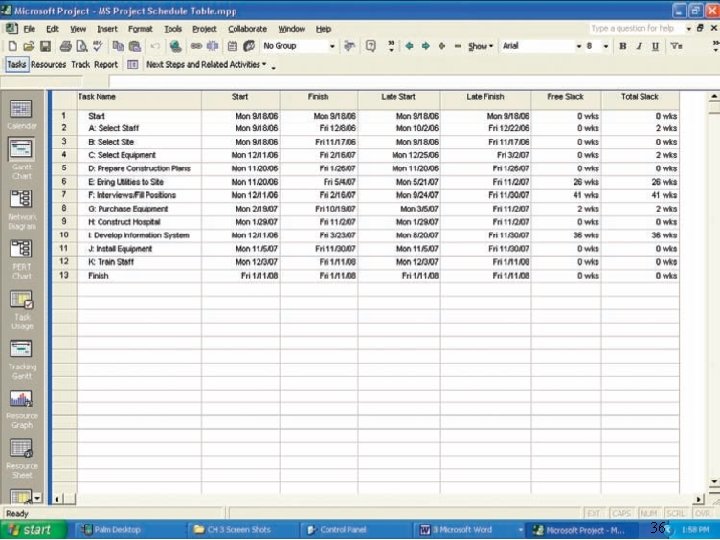Copy selected cells icon
The height and width of the screenshot is (540, 720).
(x=118, y=46)
